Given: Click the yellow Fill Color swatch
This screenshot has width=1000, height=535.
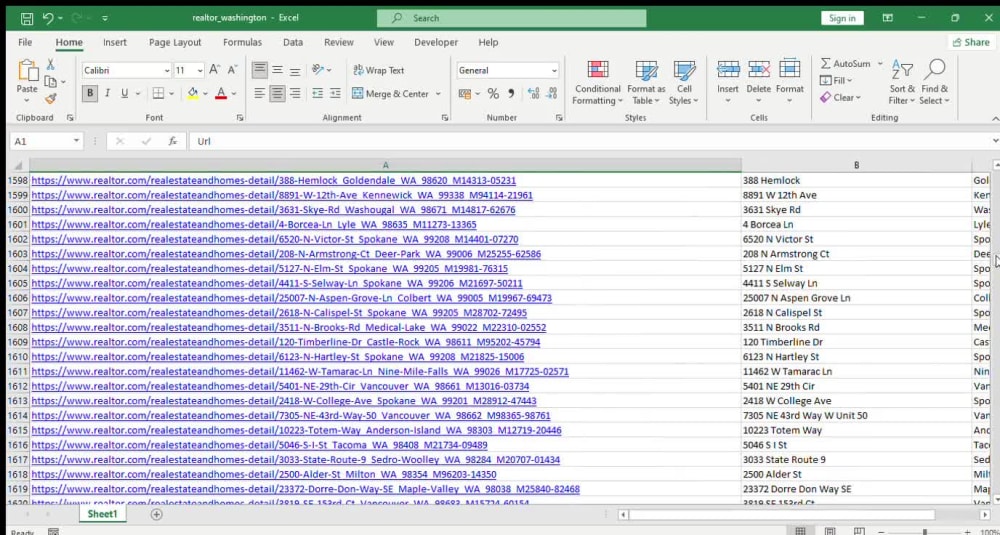Looking at the screenshot, I should [193, 94].
